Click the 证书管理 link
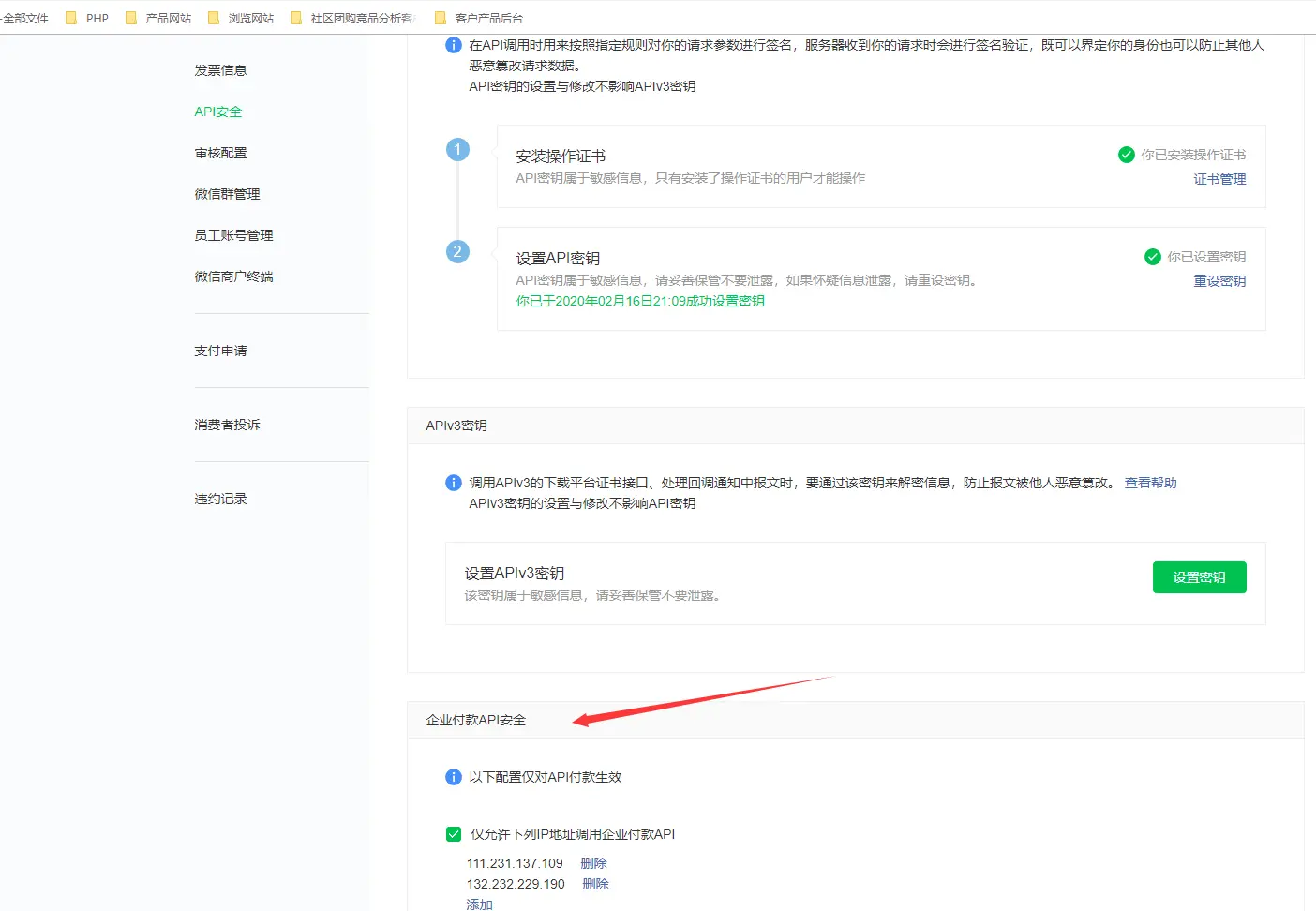The height and width of the screenshot is (911, 1316). coord(1219,179)
